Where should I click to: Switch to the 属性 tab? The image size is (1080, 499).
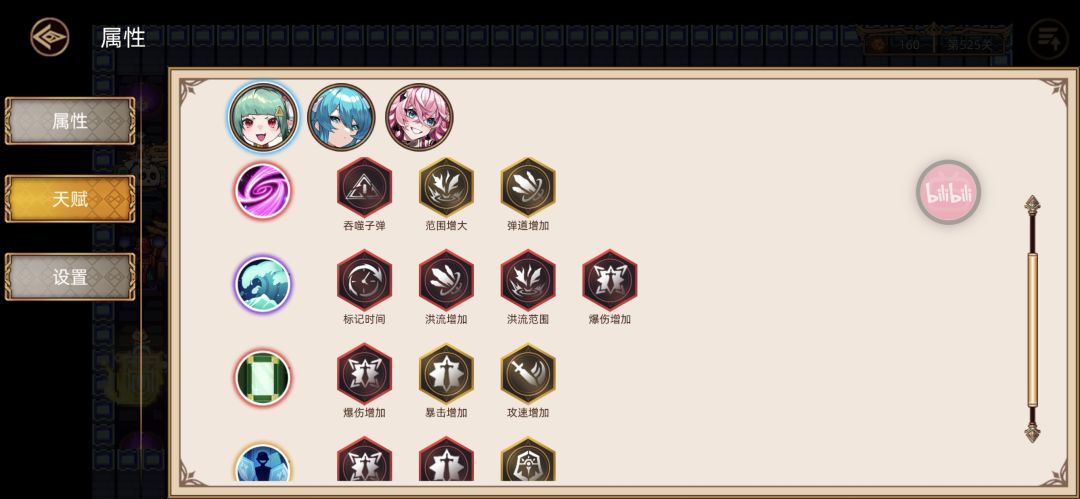[x=70, y=121]
